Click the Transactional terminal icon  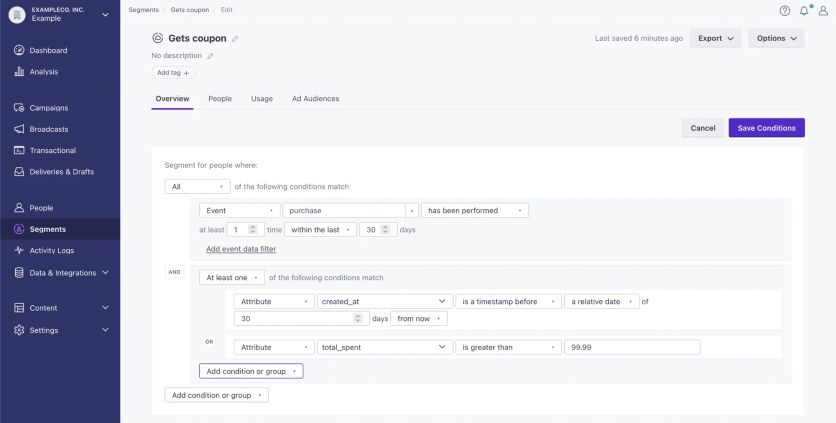19,150
